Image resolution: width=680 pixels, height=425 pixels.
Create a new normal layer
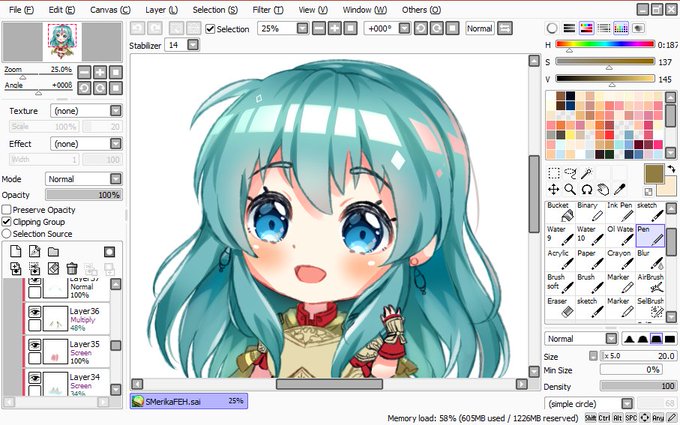[x=16, y=252]
